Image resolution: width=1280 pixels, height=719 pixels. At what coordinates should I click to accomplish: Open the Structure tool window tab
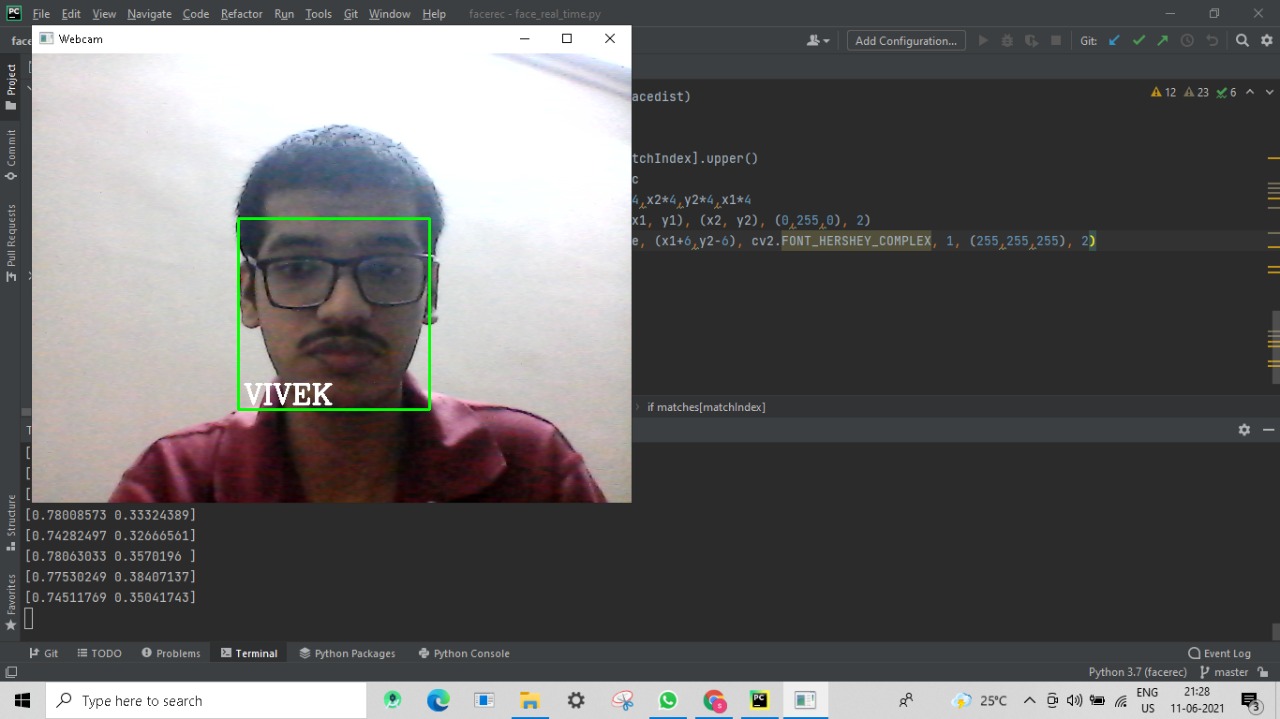pos(11,522)
